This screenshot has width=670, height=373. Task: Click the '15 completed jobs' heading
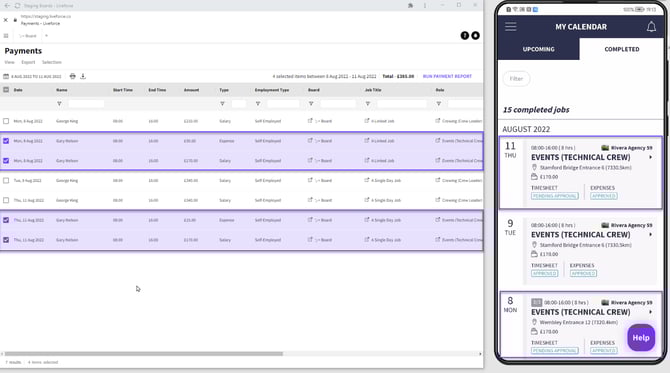click(x=536, y=110)
